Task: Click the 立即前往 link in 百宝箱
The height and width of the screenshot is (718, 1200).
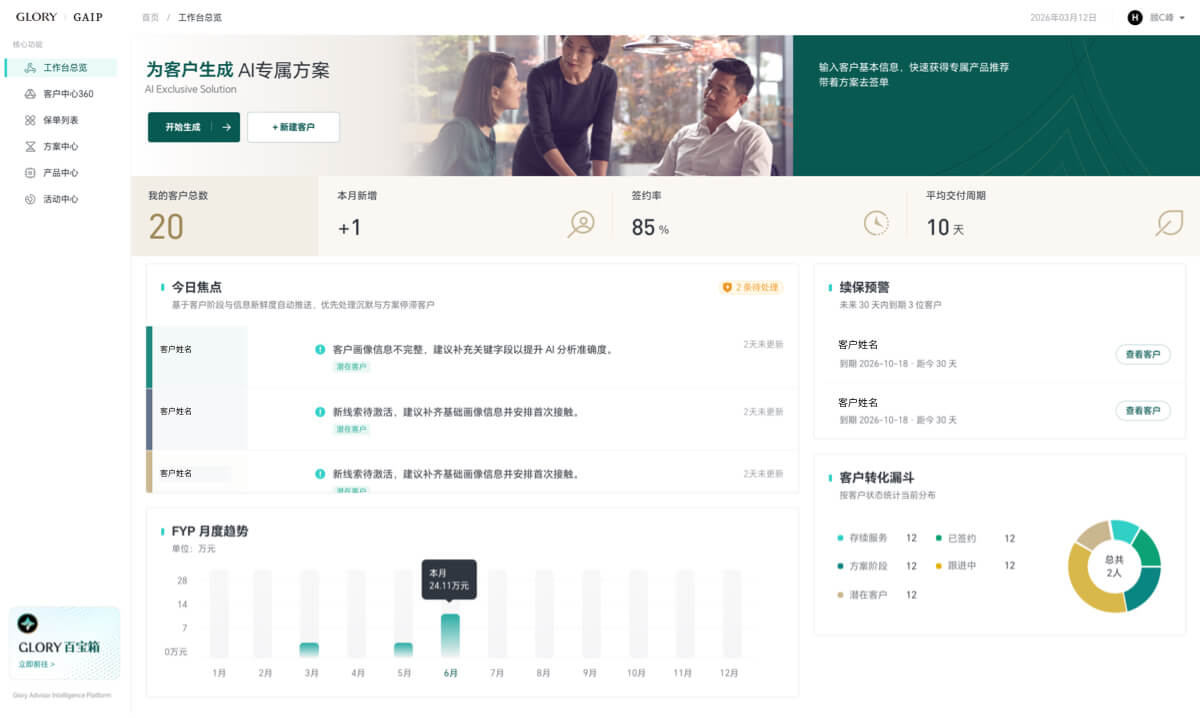Action: click(x=36, y=664)
